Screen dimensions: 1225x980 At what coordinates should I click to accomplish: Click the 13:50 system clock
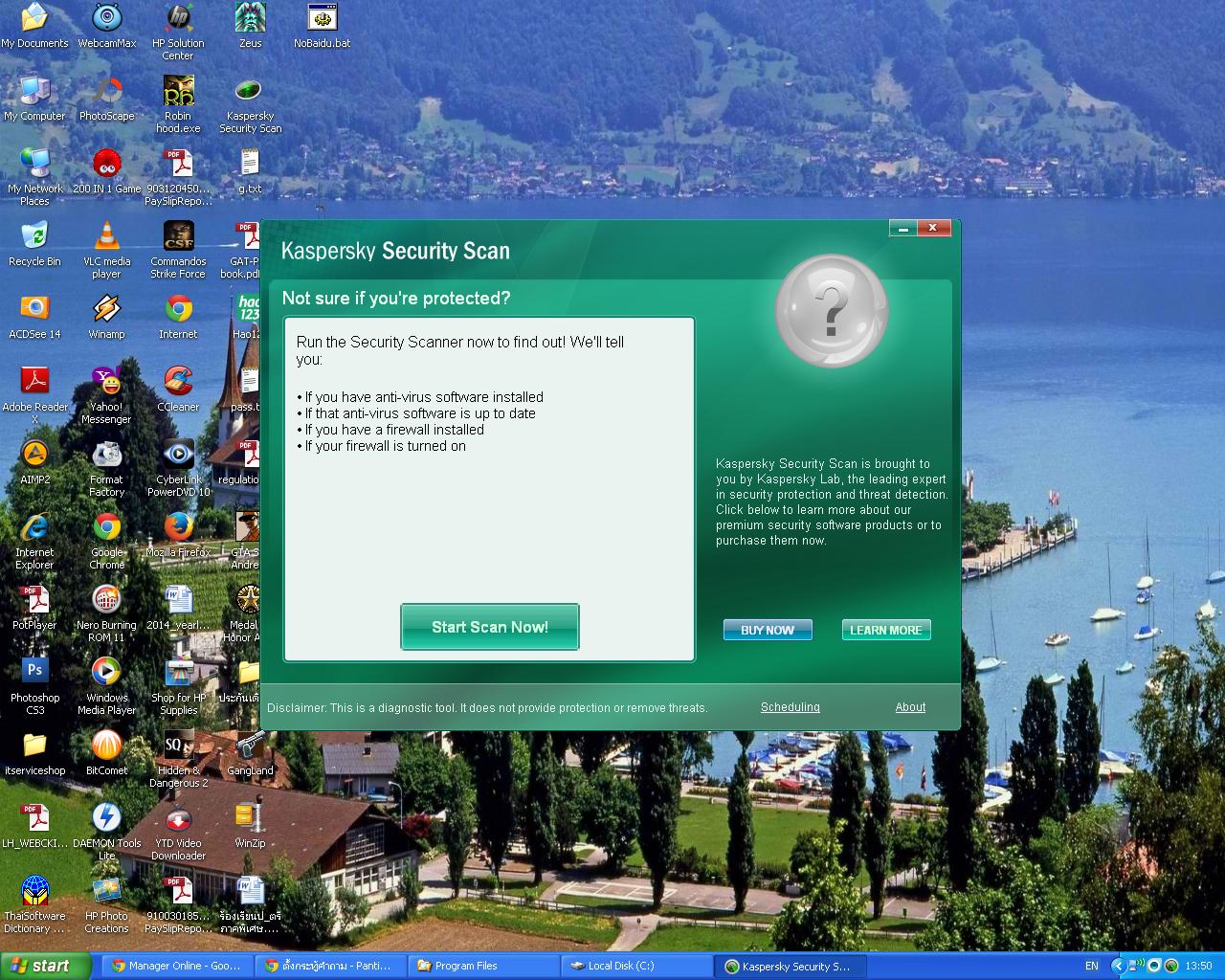(1198, 966)
